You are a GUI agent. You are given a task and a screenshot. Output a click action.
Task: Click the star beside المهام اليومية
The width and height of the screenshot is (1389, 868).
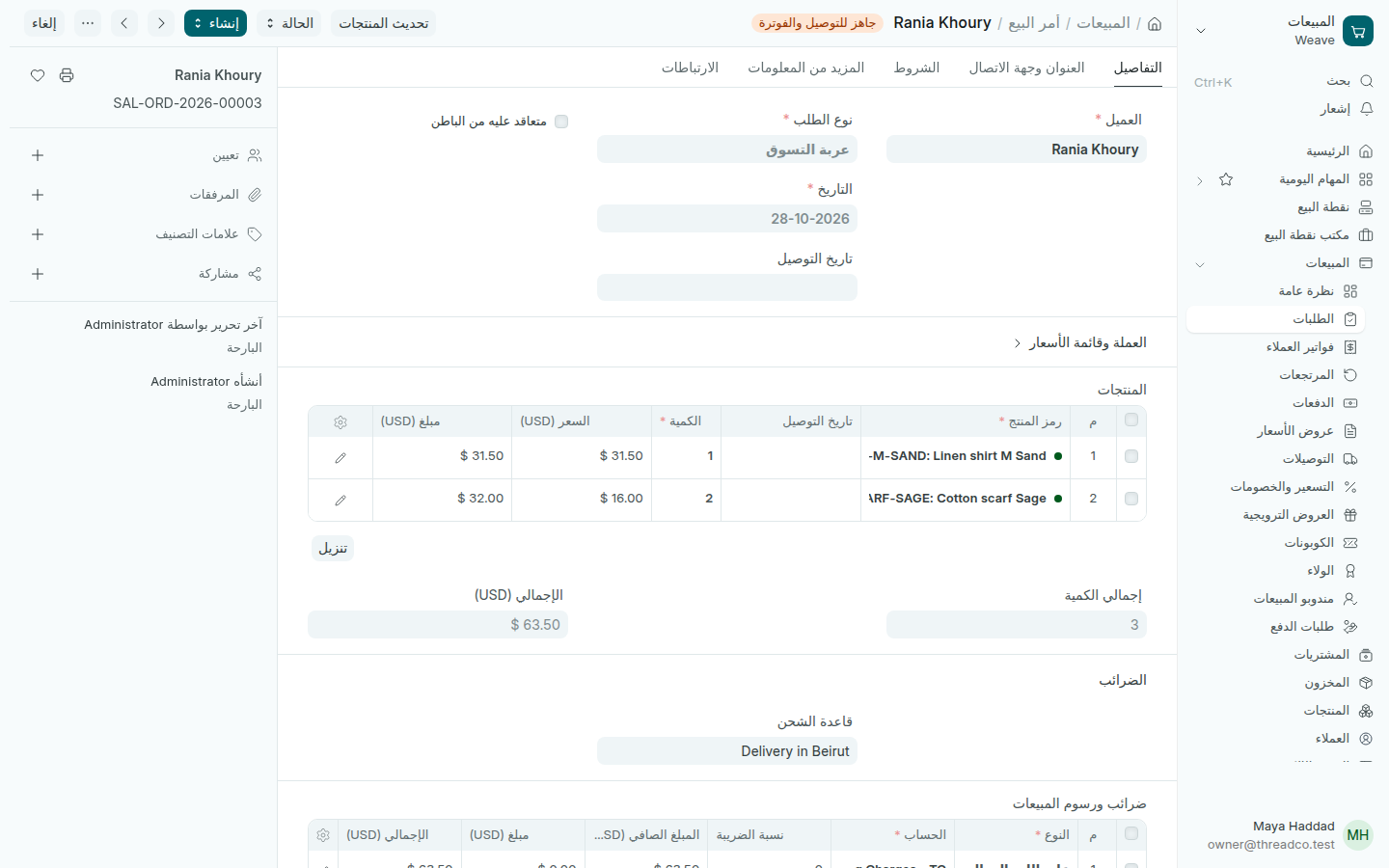point(1226,179)
